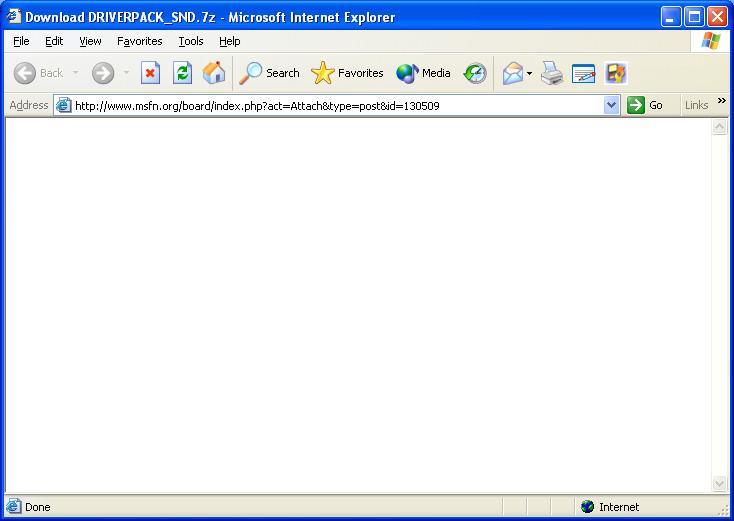Refresh the page with green arrows icon

[183, 73]
